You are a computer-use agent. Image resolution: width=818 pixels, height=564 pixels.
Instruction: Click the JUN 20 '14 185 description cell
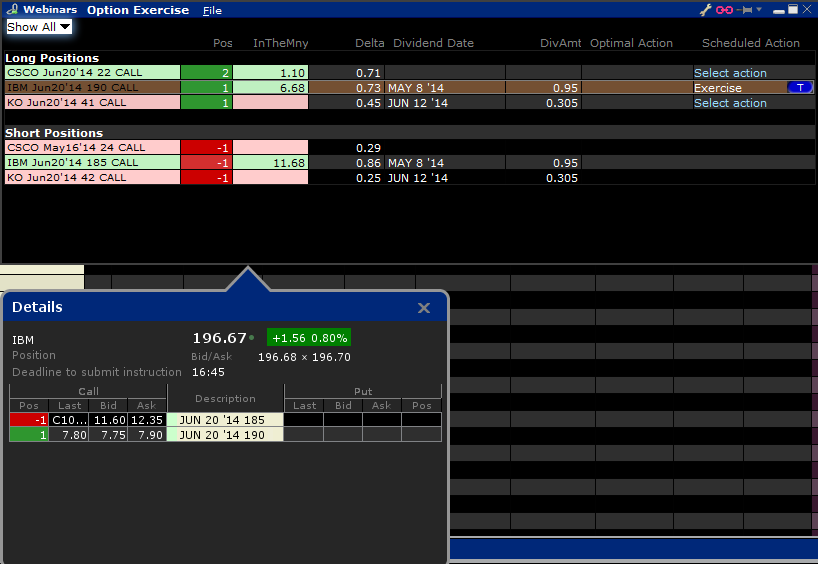[x=225, y=420]
